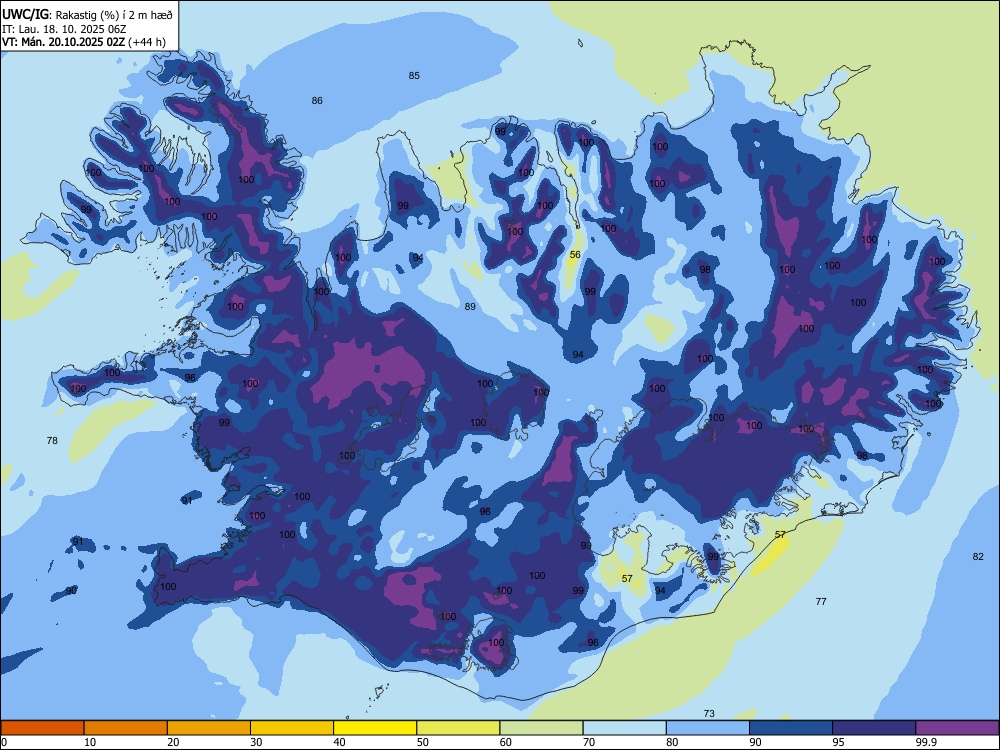This screenshot has height=750, width=1000.
Task: Click the legend tick label '99.9'
Action: 927,742
